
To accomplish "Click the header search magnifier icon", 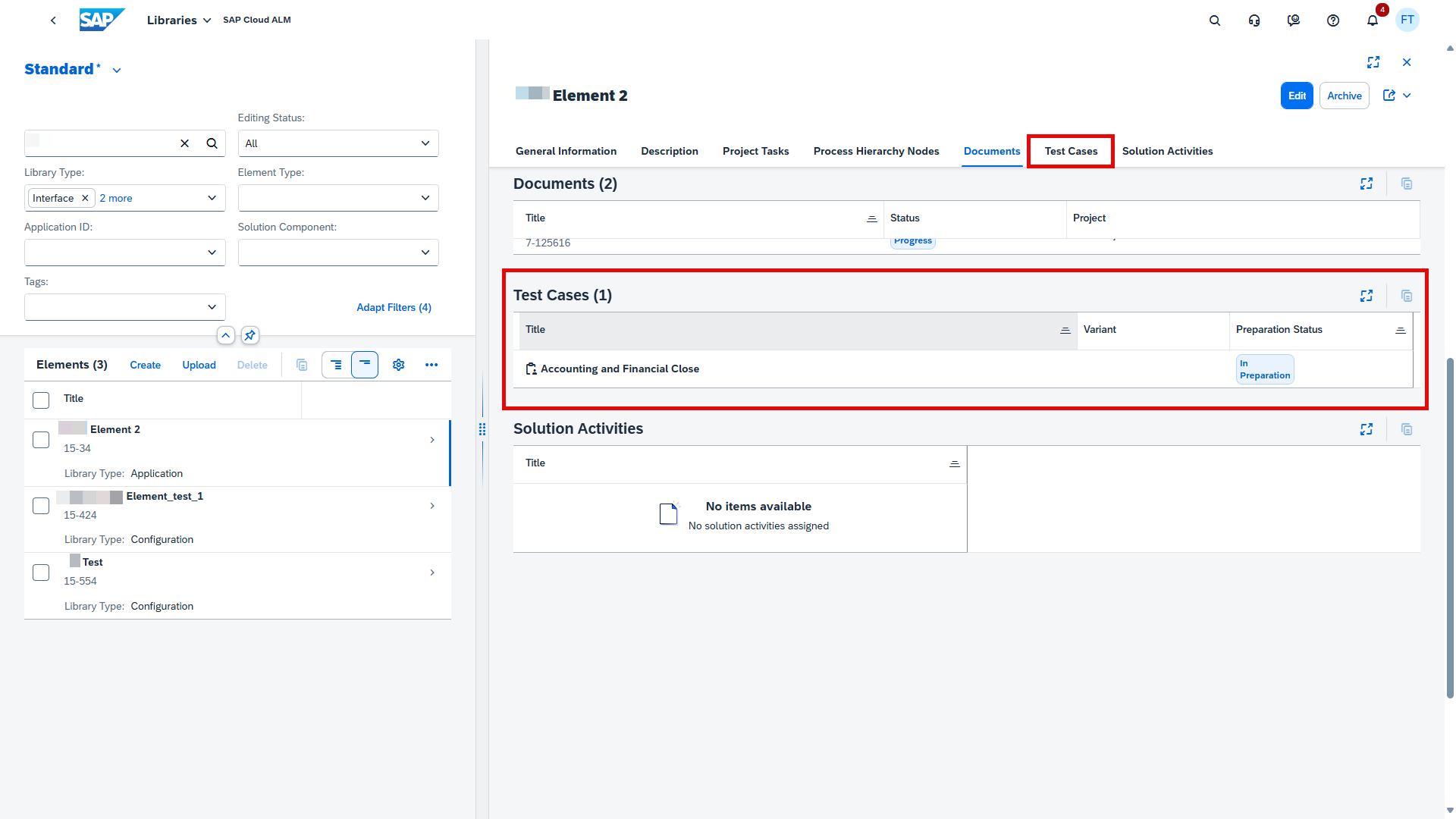I will tap(1214, 20).
